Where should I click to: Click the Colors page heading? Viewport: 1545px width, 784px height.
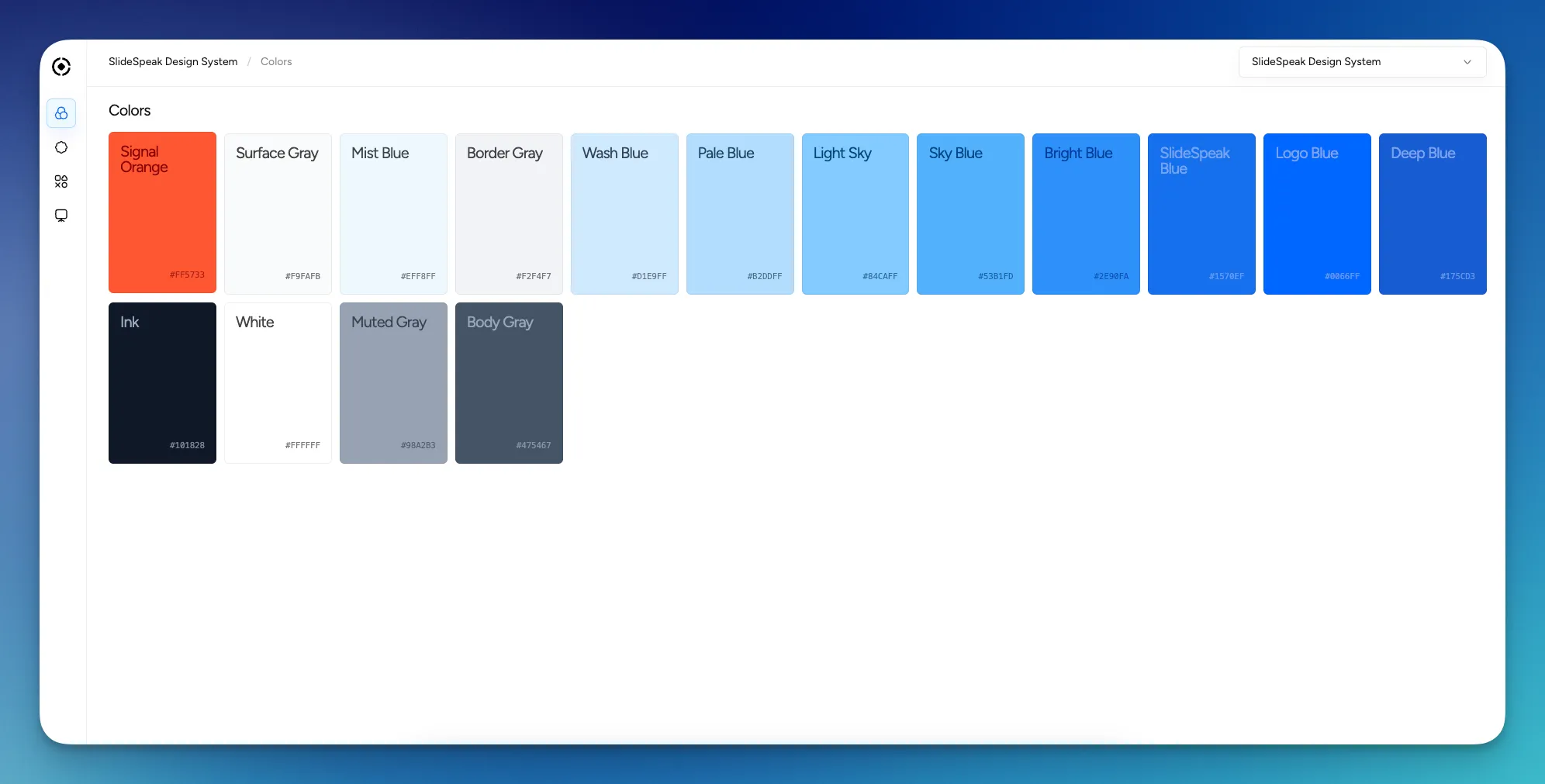point(130,110)
